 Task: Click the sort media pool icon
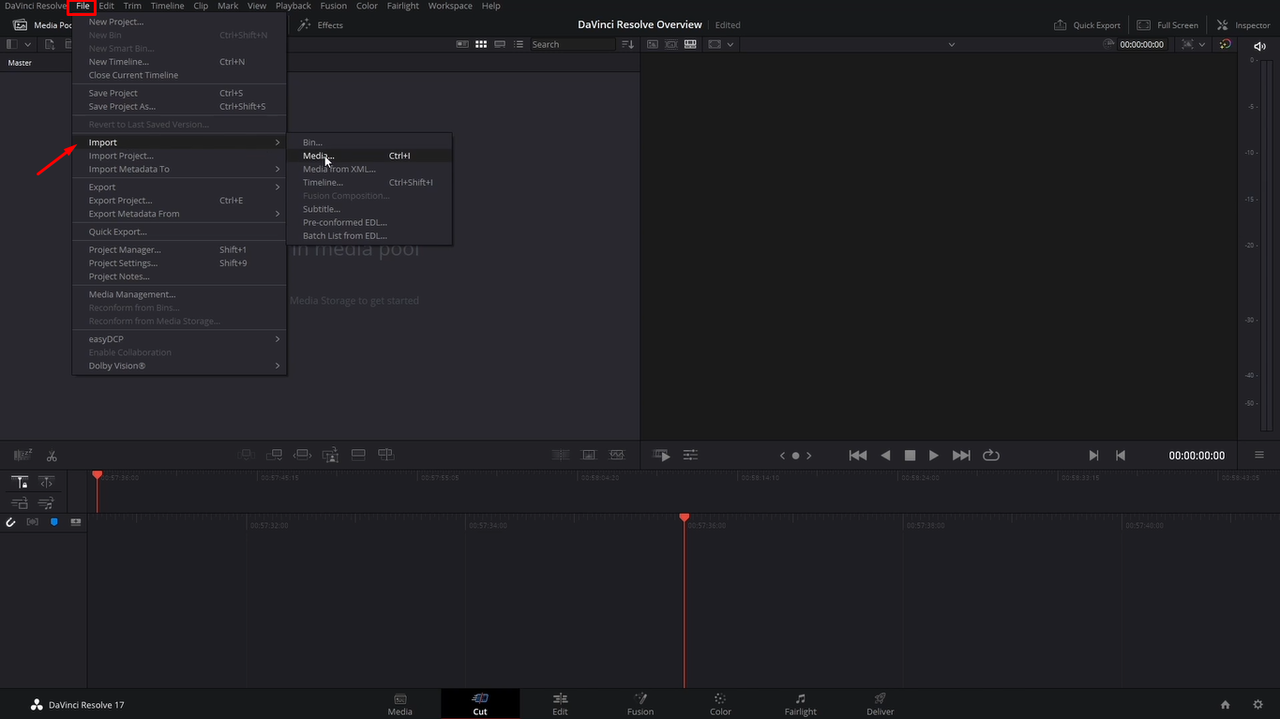click(x=627, y=44)
